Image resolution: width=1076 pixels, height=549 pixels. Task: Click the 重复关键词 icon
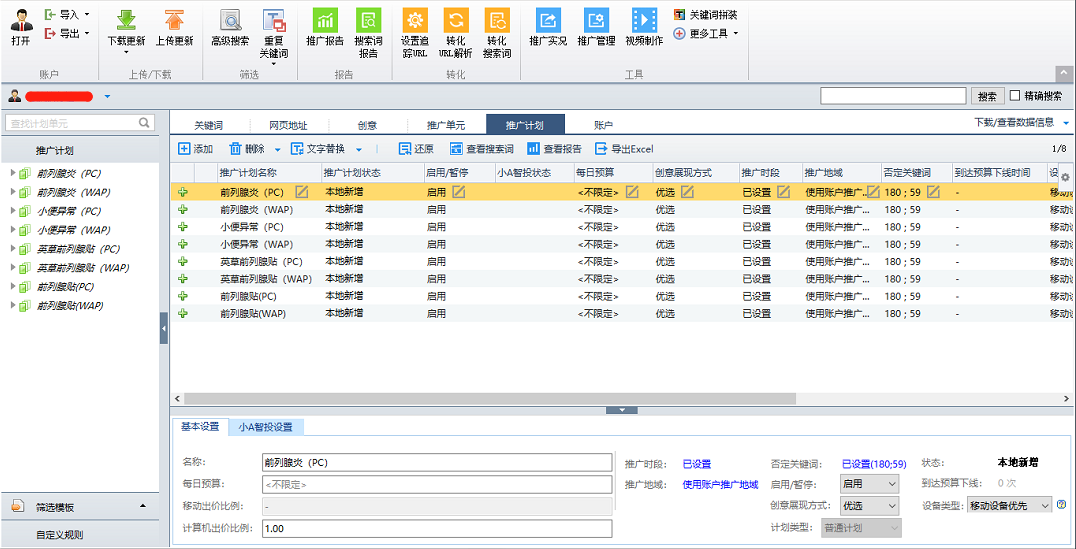[274, 21]
